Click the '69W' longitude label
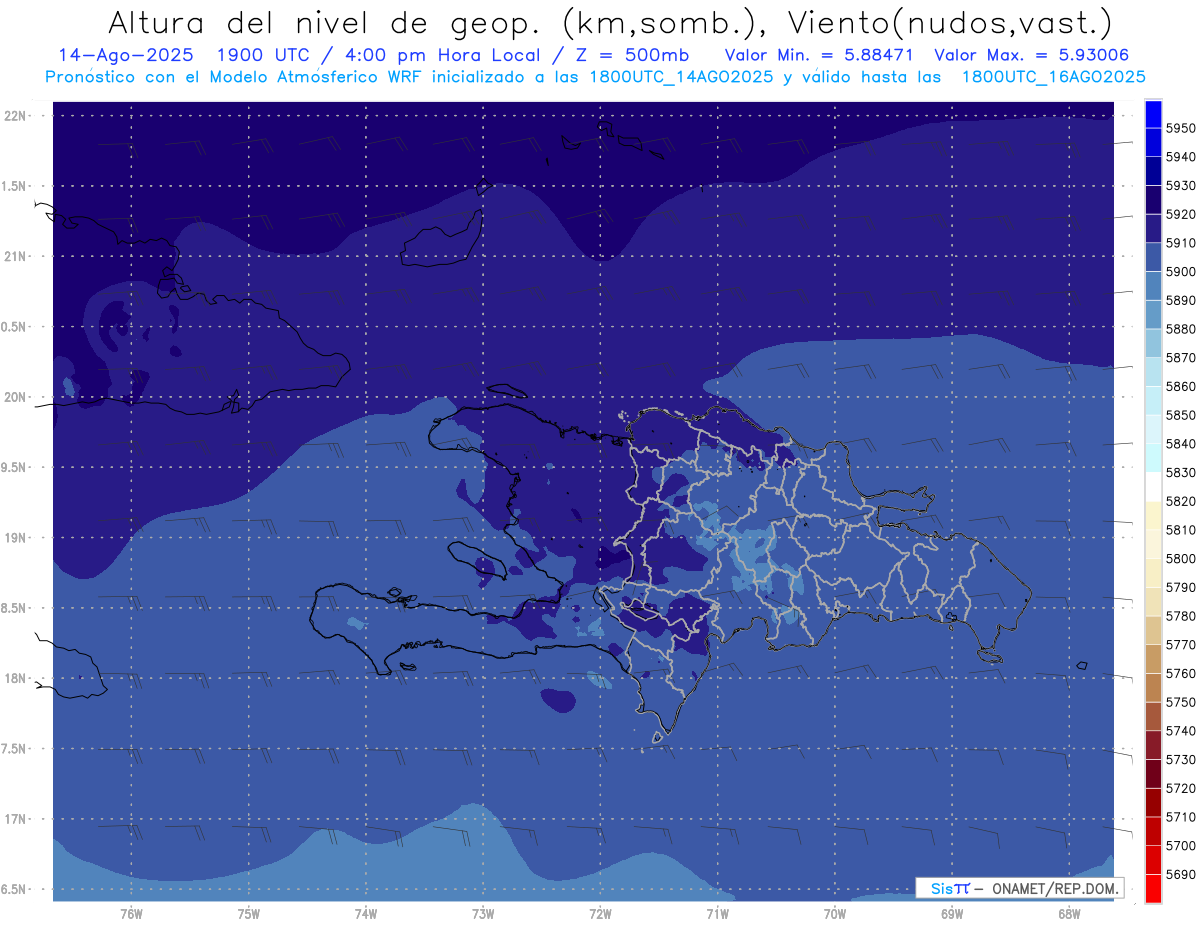Viewport: 1200px width, 927px height. tap(952, 914)
